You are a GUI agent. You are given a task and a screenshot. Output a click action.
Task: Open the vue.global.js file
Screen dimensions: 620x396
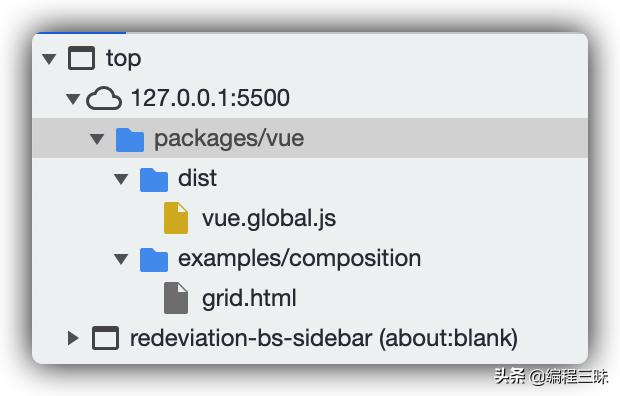(x=269, y=218)
